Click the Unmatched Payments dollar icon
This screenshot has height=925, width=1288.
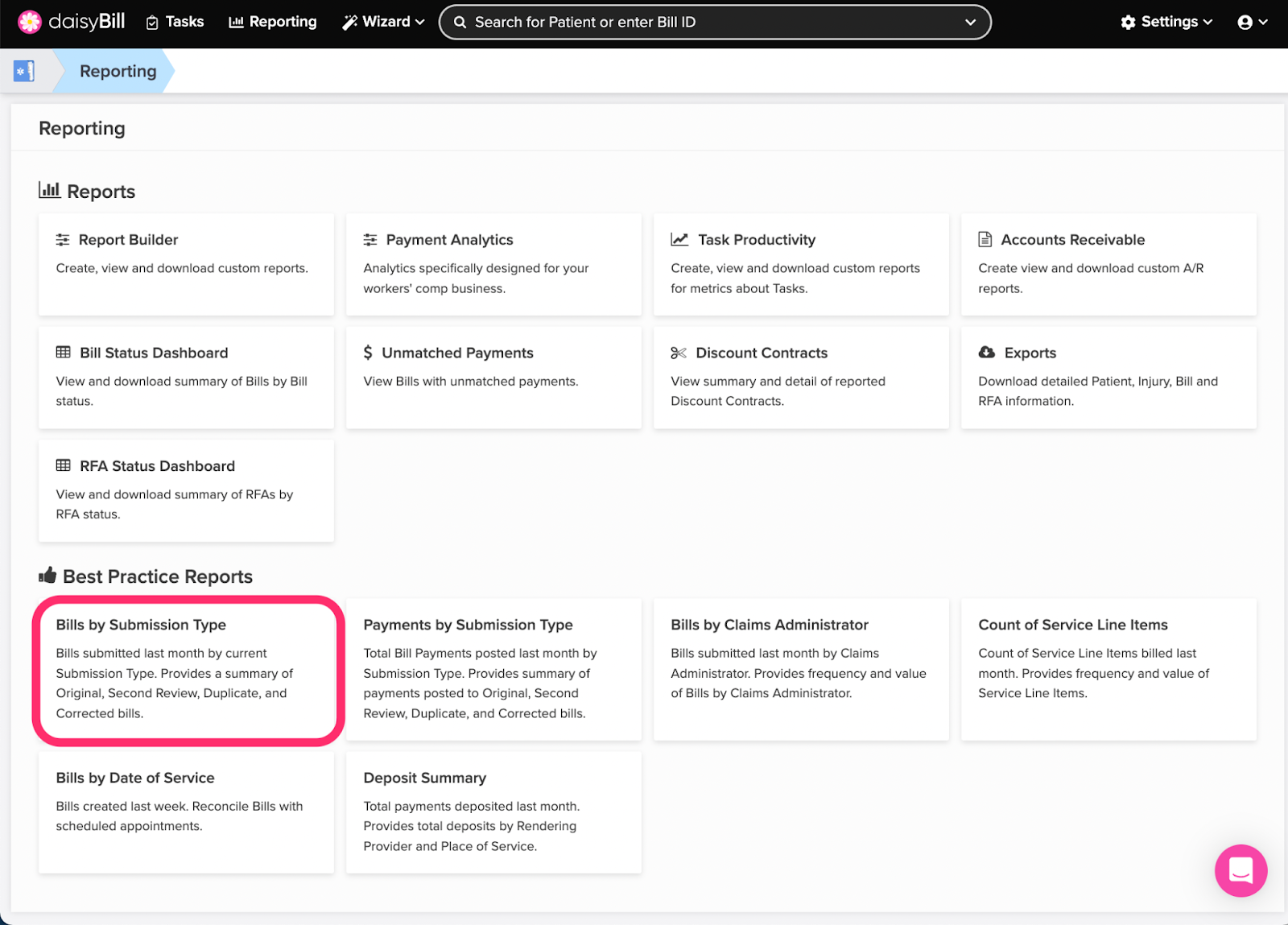click(x=368, y=353)
